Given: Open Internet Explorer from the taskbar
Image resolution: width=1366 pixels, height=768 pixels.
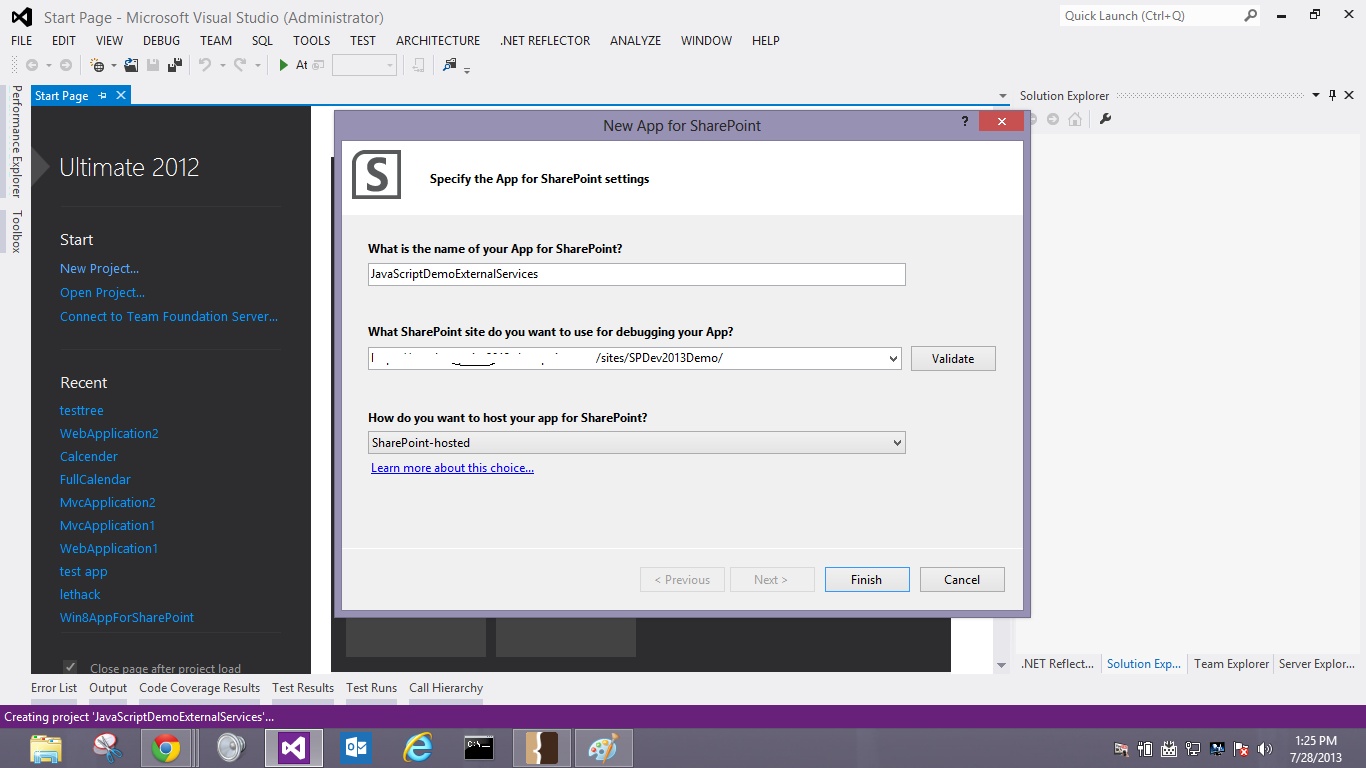Looking at the screenshot, I should pos(417,748).
